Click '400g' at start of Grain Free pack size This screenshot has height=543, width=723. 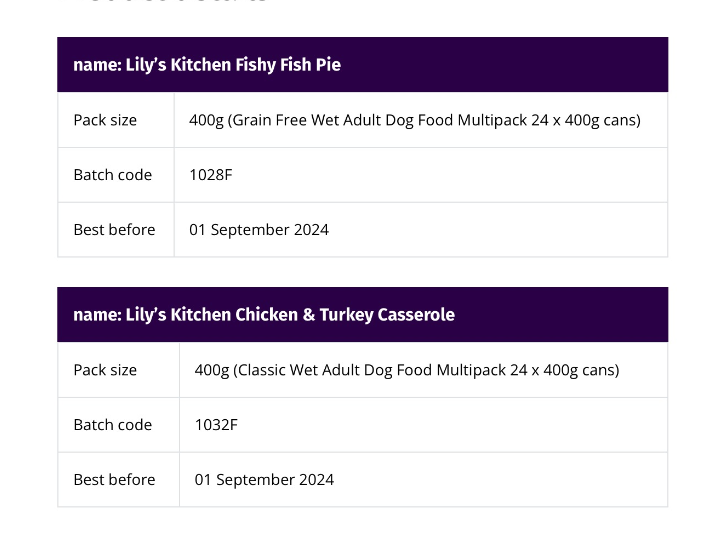pos(207,120)
